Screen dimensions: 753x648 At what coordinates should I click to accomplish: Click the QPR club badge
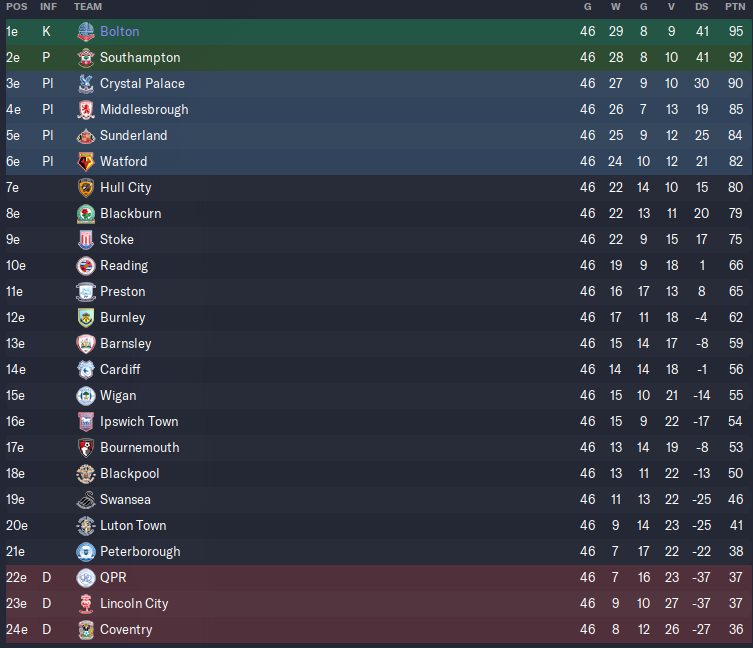[86, 577]
